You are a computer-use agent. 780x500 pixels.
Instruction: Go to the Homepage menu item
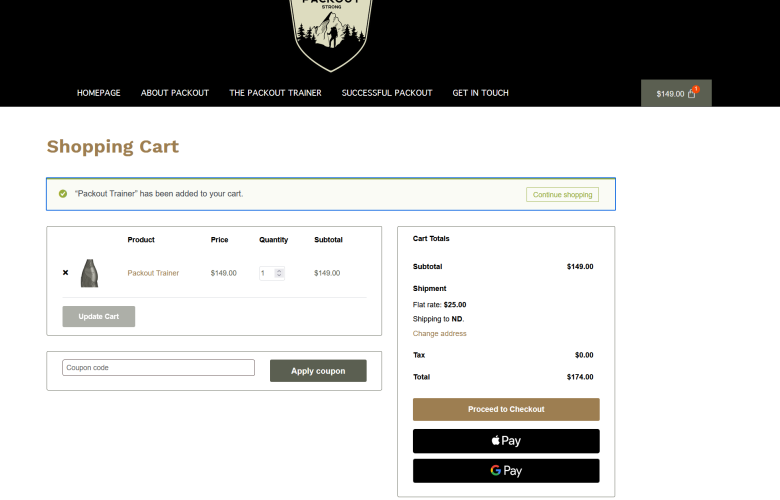tap(98, 93)
